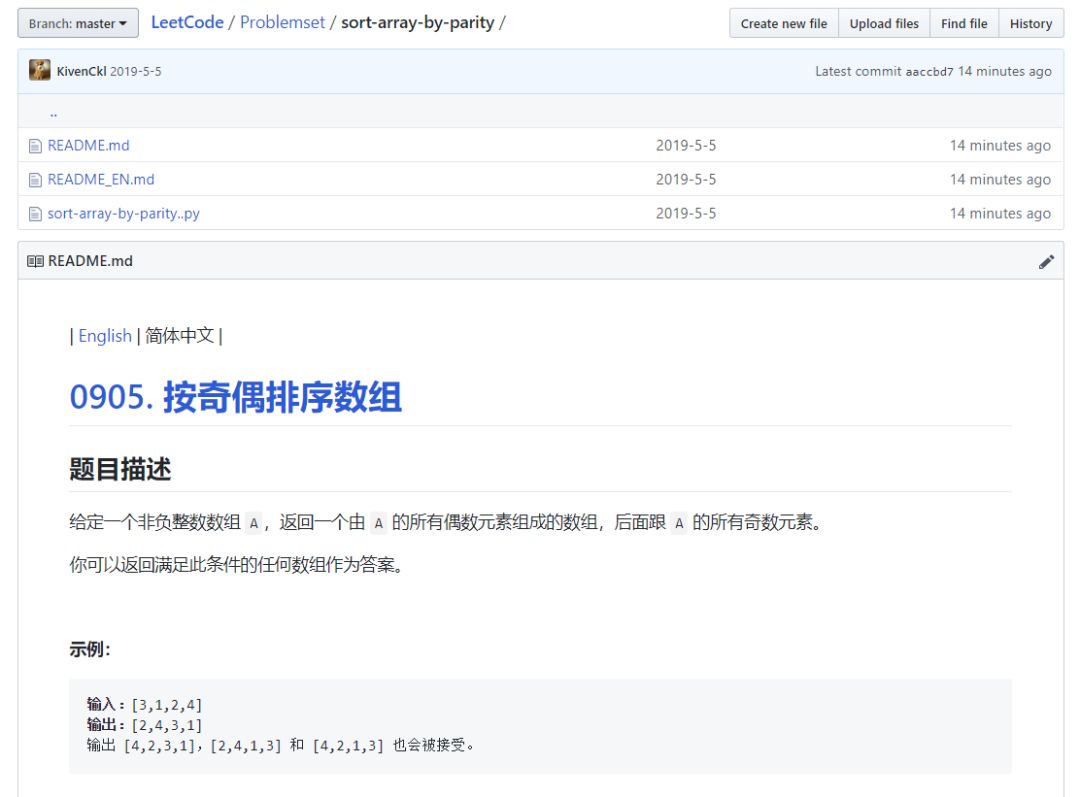Open the 2019-5-5 commit message for README.md row

click(685, 145)
